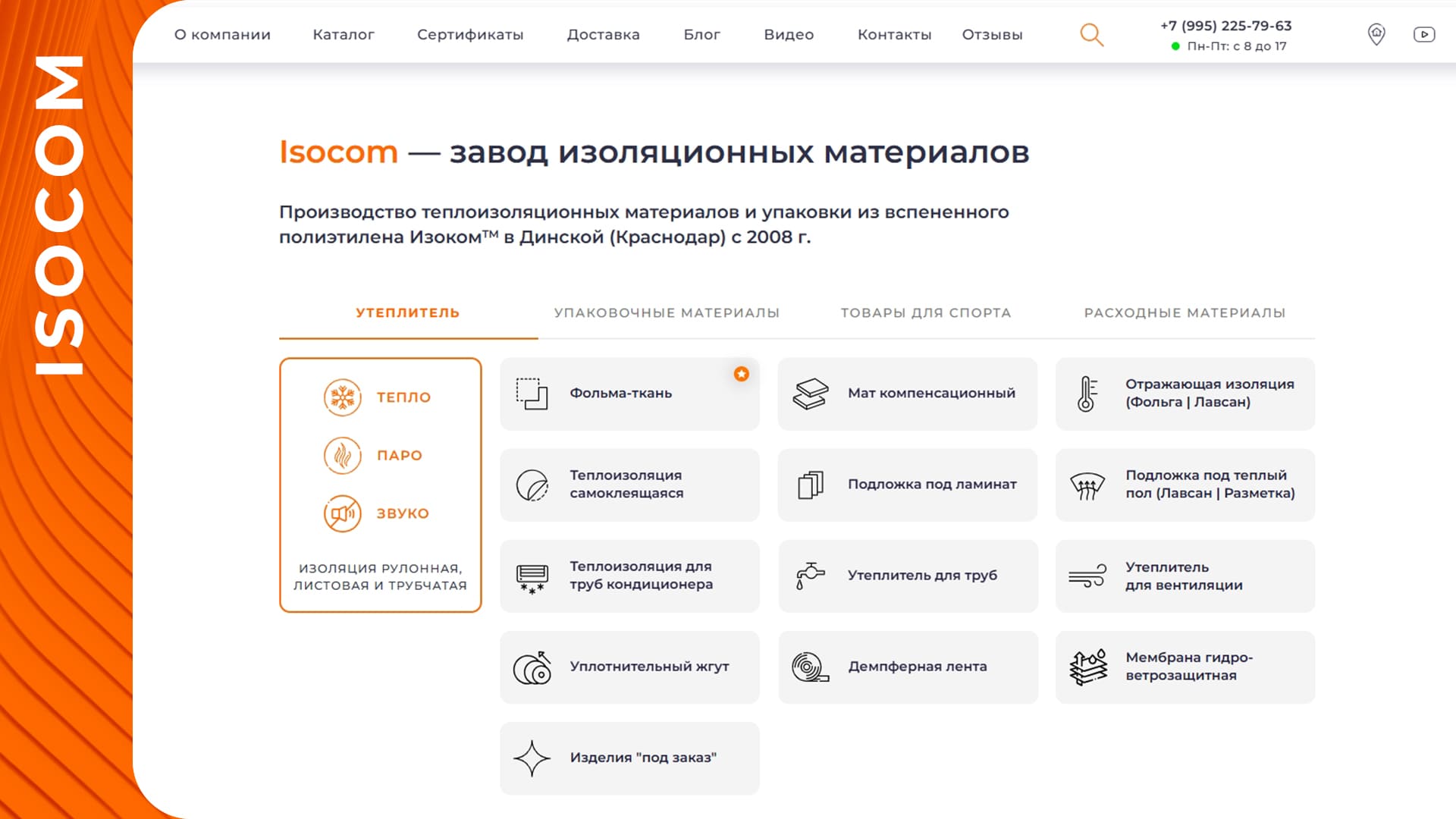1456x819 pixels.
Task: Open Утеплитель для вентиляции link
Action: tap(1185, 576)
